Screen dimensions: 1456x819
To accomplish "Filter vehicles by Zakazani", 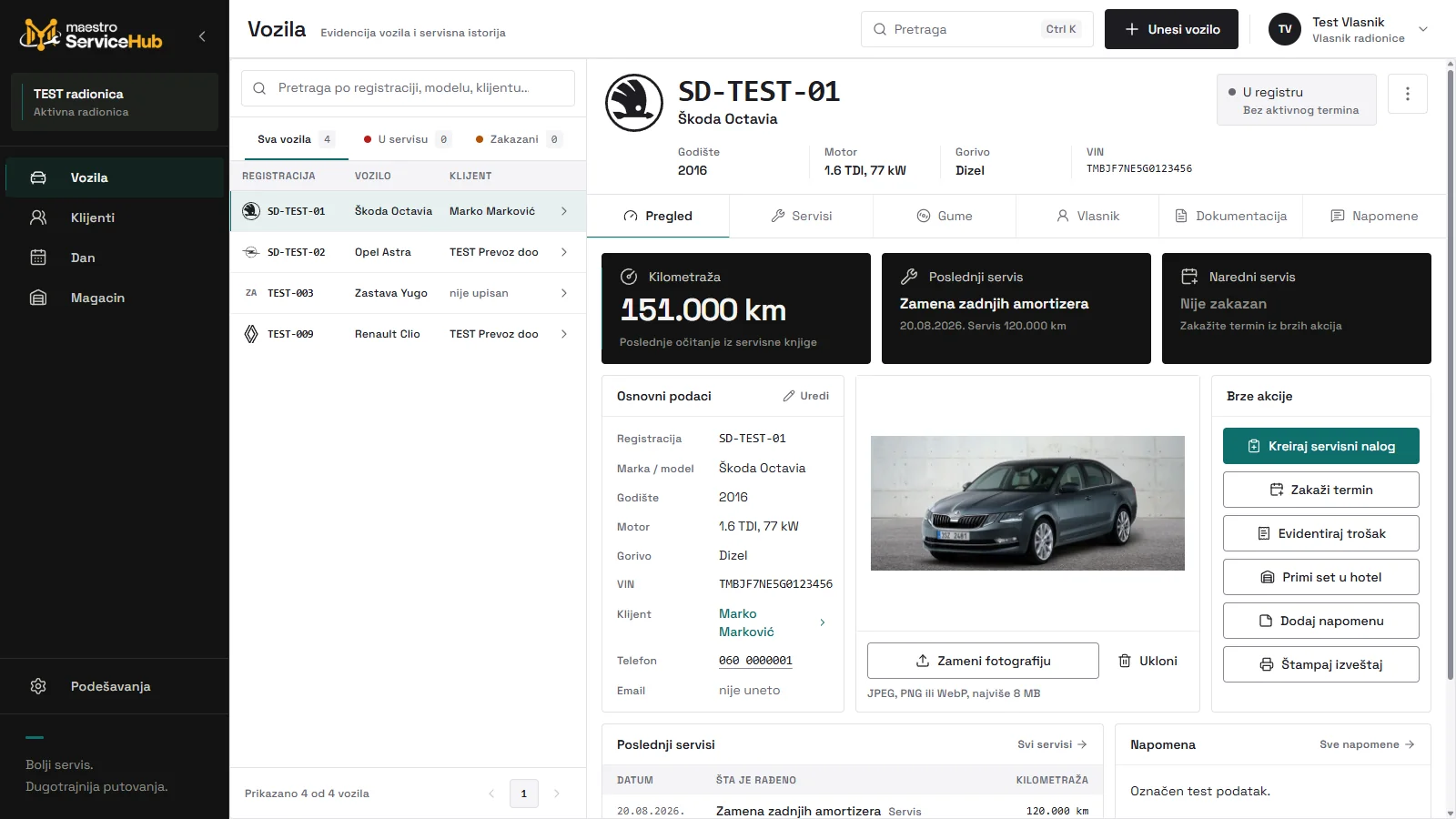I will point(519,139).
